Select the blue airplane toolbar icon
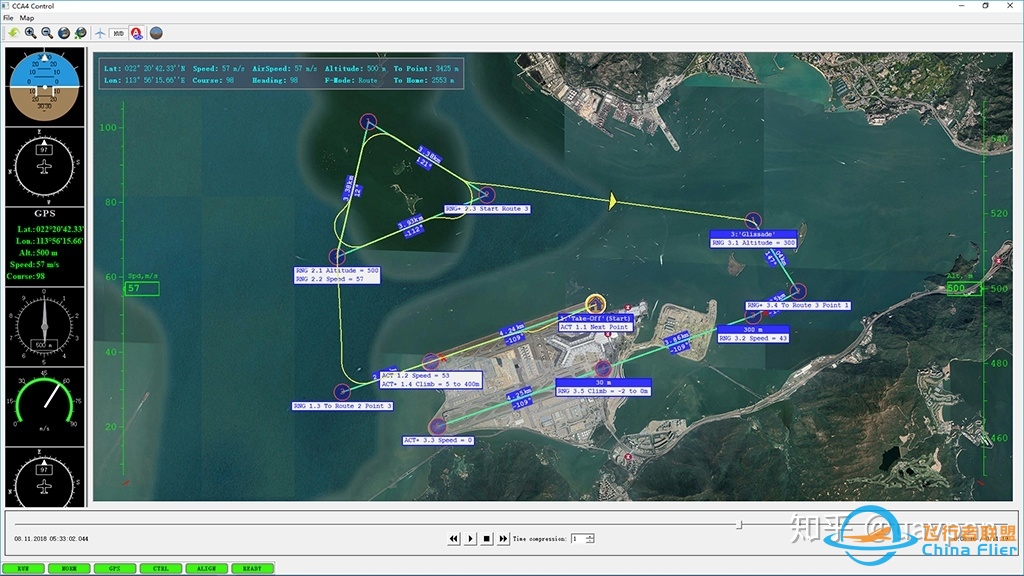 click(100, 33)
